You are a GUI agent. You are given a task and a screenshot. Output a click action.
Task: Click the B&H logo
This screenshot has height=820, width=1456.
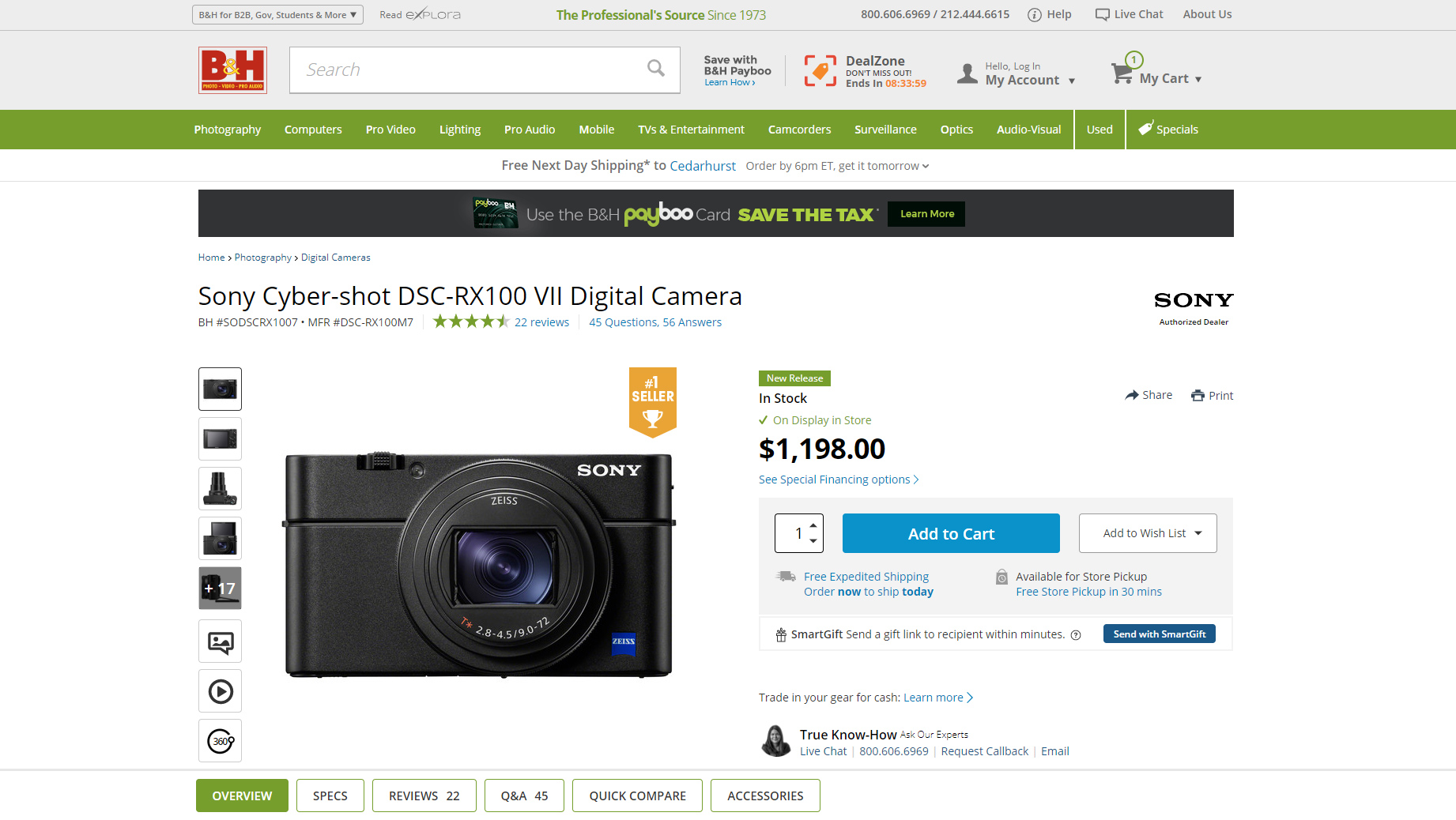[232, 70]
